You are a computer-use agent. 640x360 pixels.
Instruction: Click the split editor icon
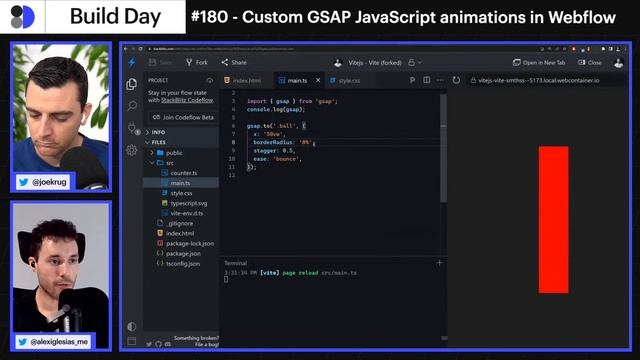pos(427,80)
